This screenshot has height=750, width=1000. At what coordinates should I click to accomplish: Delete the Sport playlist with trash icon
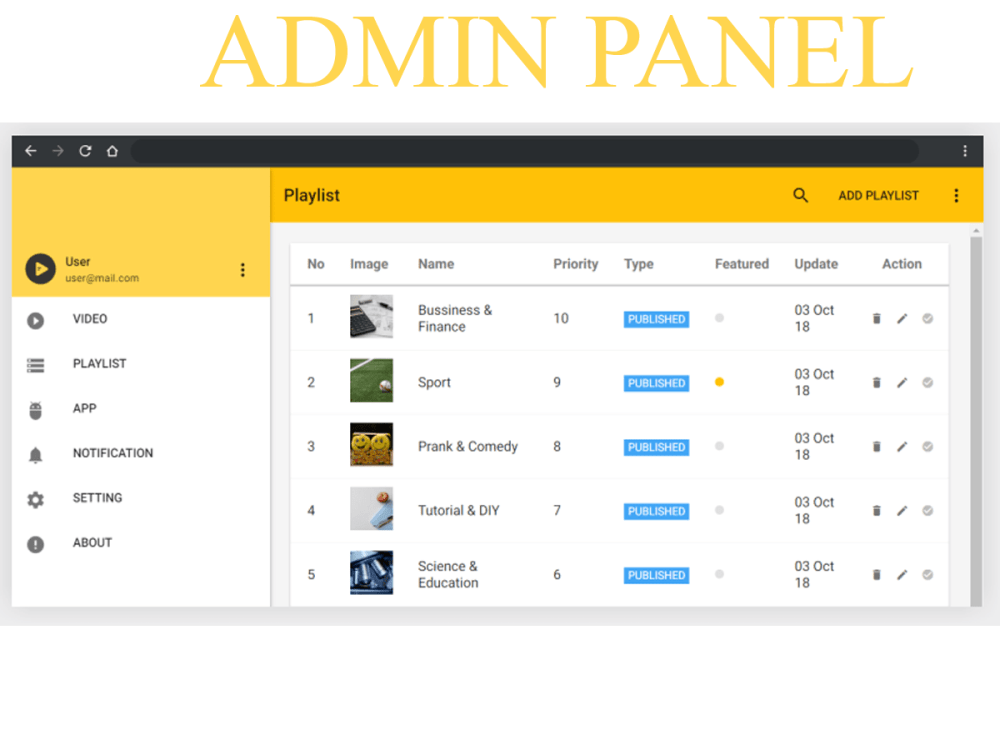[876, 382]
